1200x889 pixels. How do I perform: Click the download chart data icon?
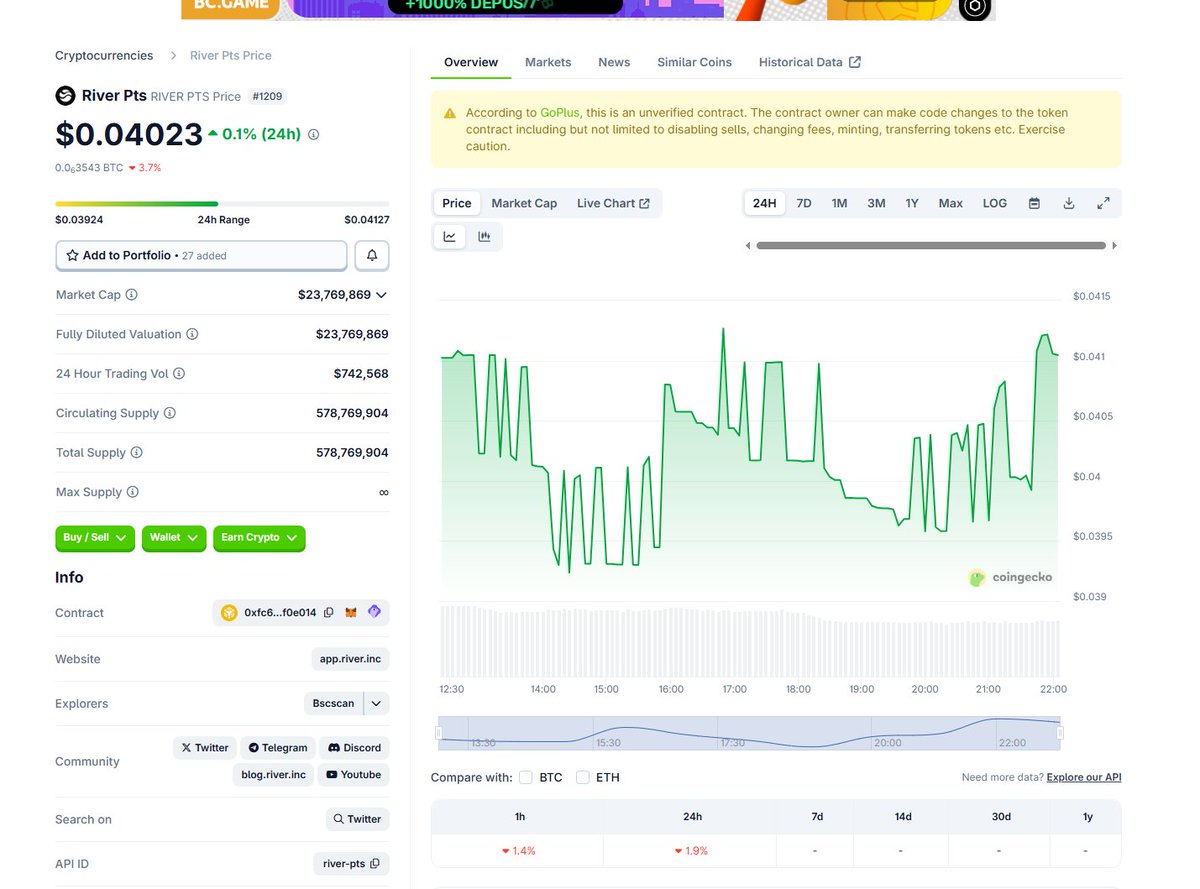[1068, 203]
